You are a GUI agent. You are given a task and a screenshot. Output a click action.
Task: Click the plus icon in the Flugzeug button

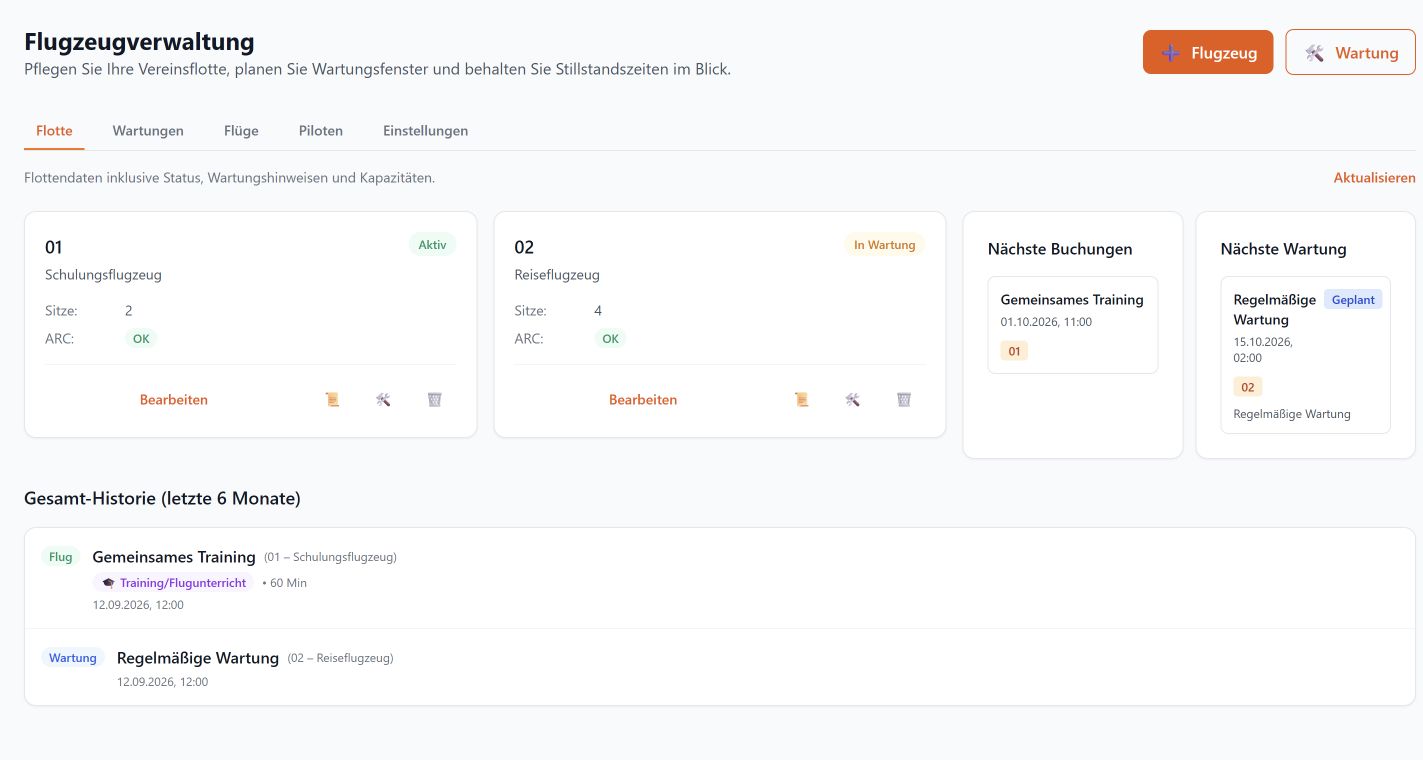point(1170,53)
